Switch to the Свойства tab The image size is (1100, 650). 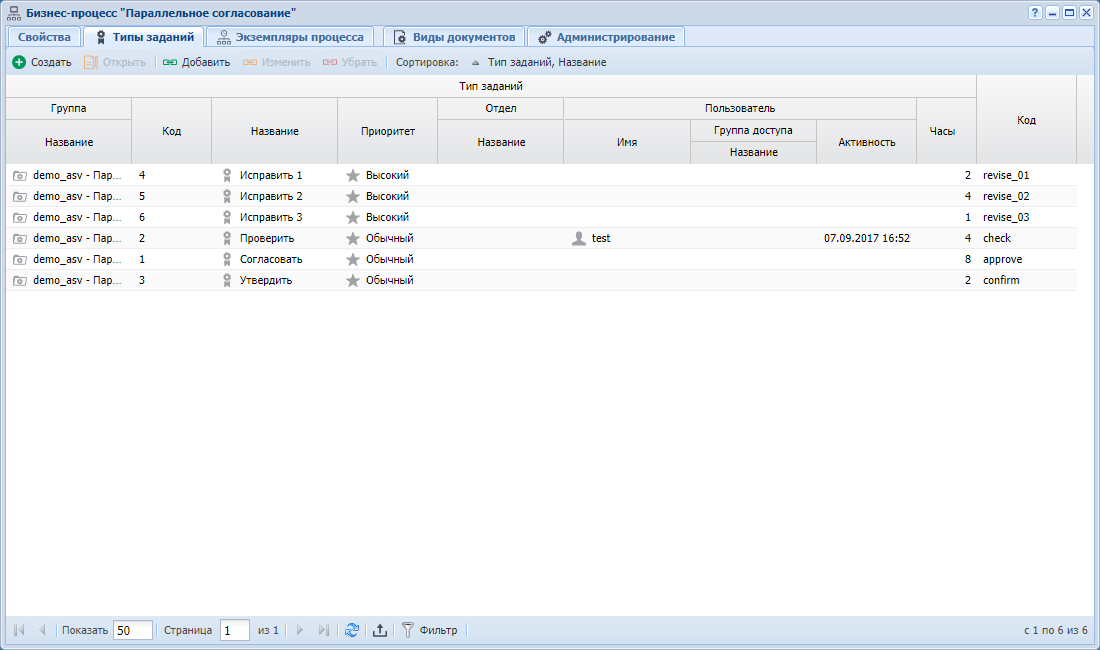click(44, 37)
